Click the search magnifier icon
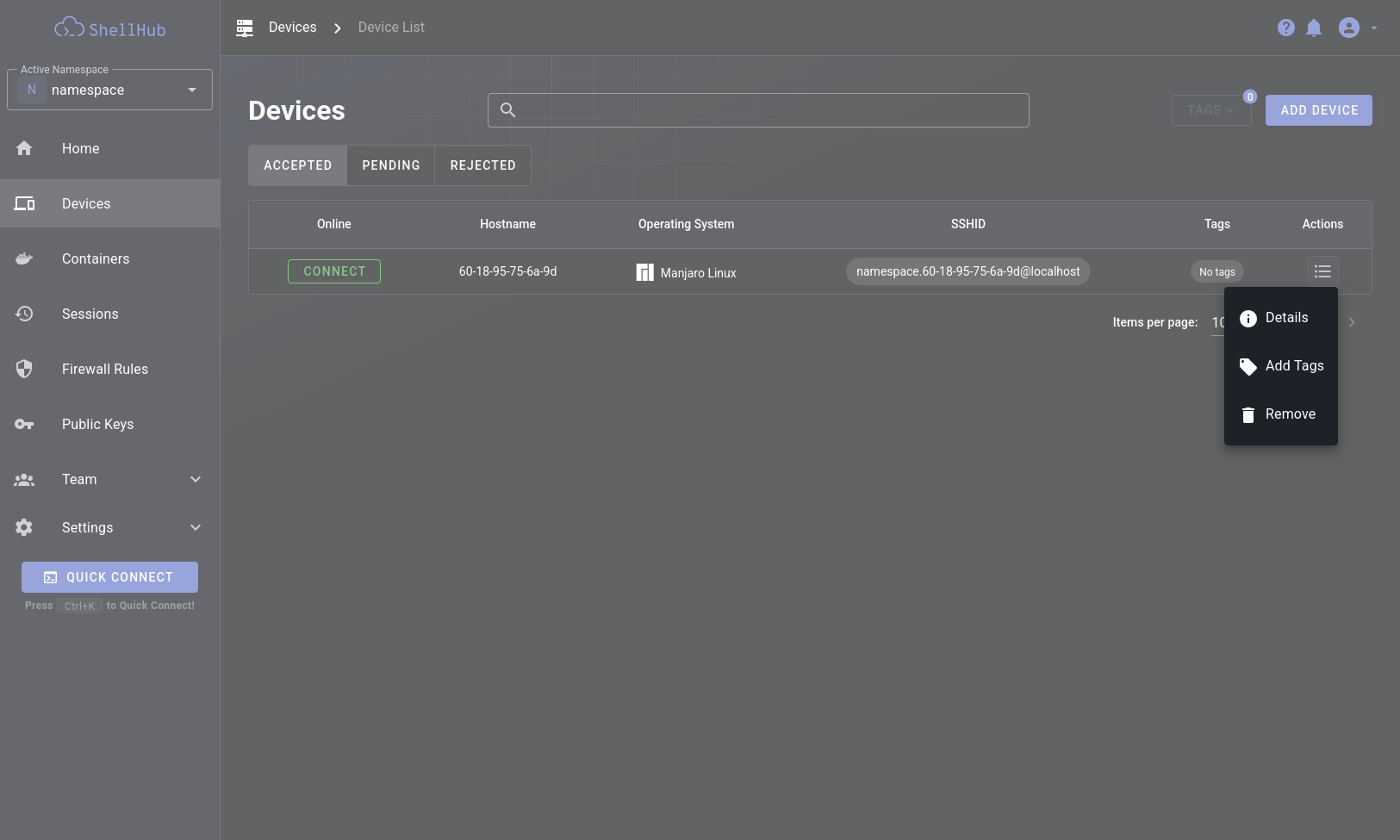Viewport: 1400px width, 840px height. point(508,110)
